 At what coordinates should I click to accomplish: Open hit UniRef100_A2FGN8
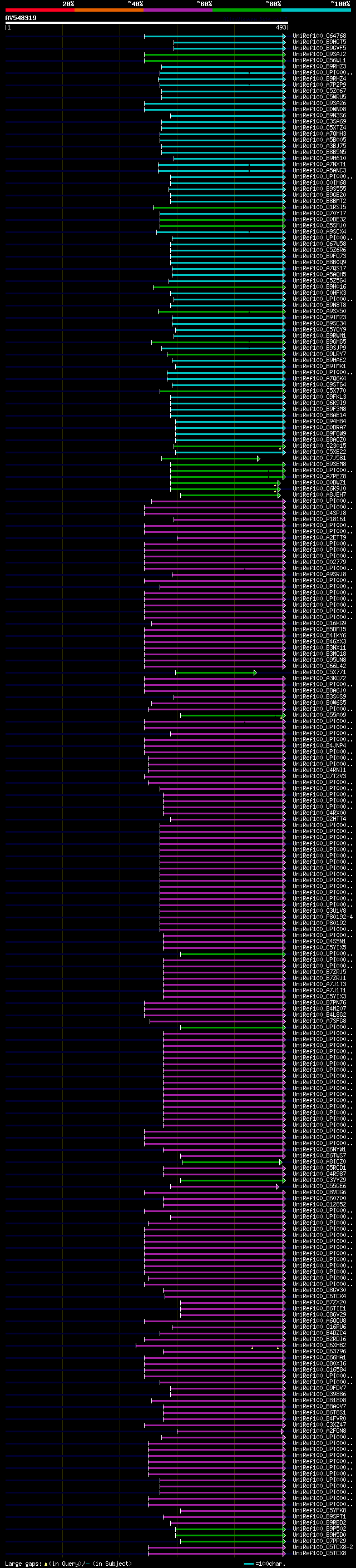coord(319,1431)
